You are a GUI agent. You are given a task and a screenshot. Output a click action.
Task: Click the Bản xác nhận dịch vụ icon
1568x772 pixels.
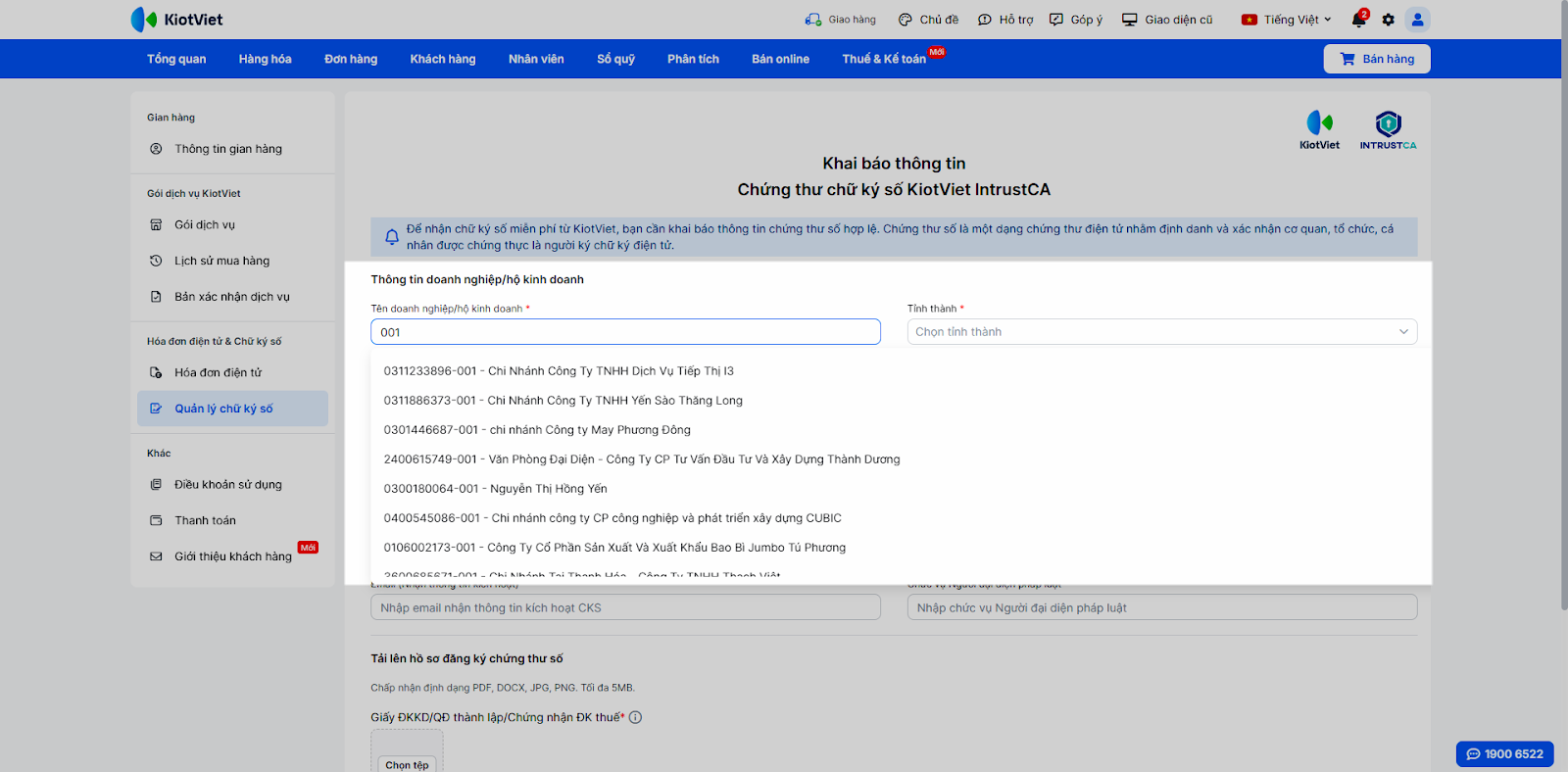click(156, 297)
